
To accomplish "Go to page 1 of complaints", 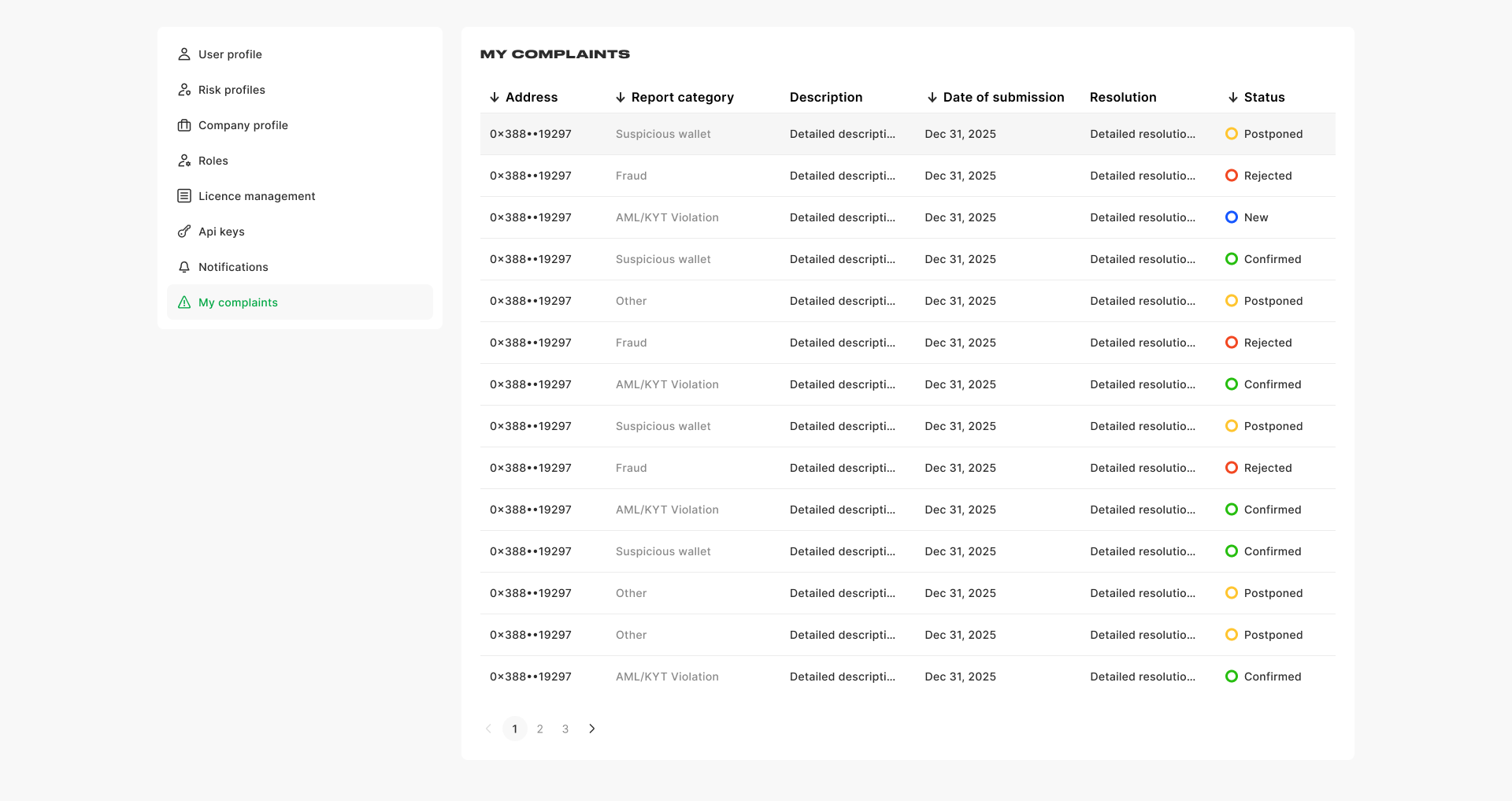I will point(515,729).
